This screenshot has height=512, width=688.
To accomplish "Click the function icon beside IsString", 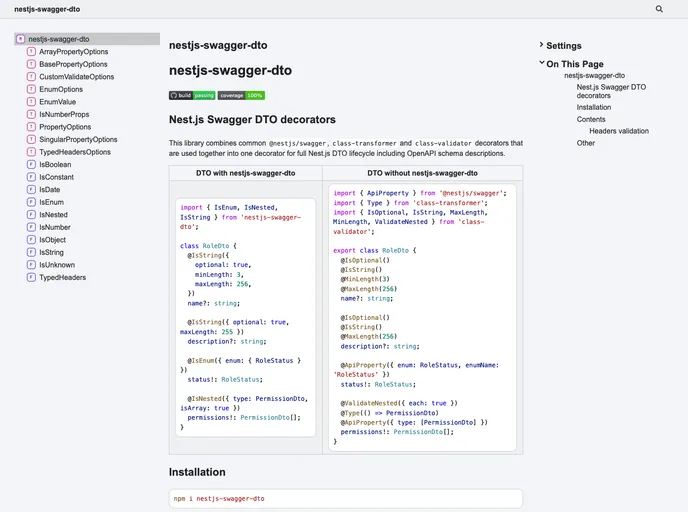I will (x=31, y=252).
